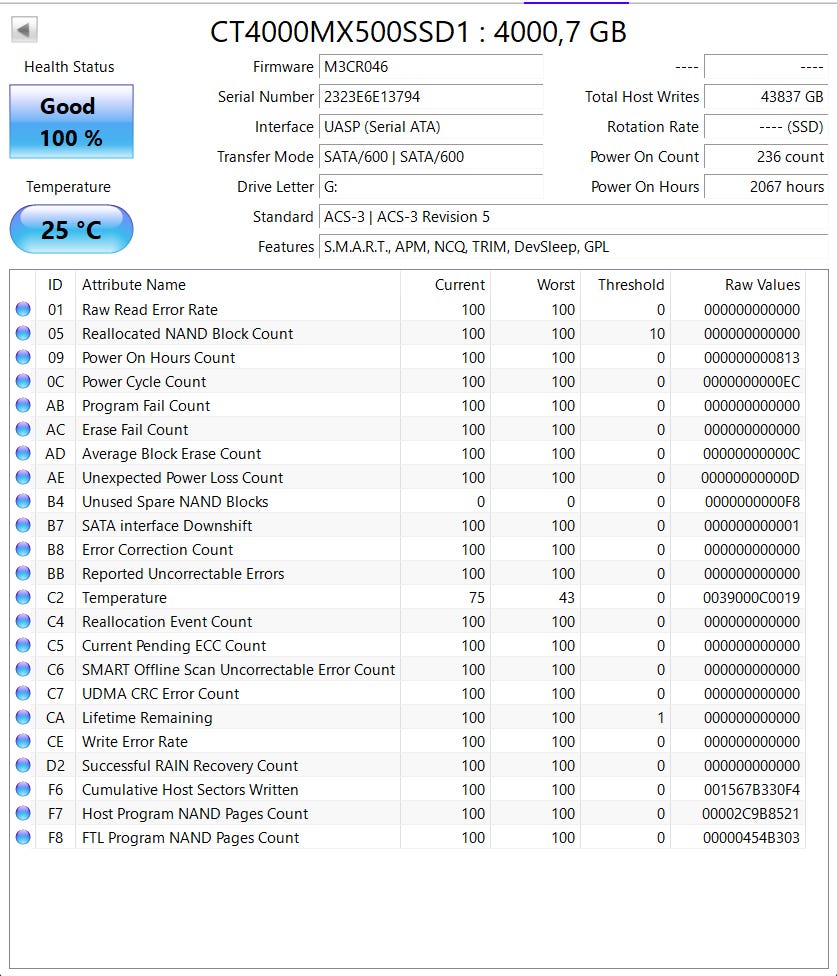Click raw value 0000000000EC
Image resolution: width=837 pixels, height=976 pixels.
752,382
